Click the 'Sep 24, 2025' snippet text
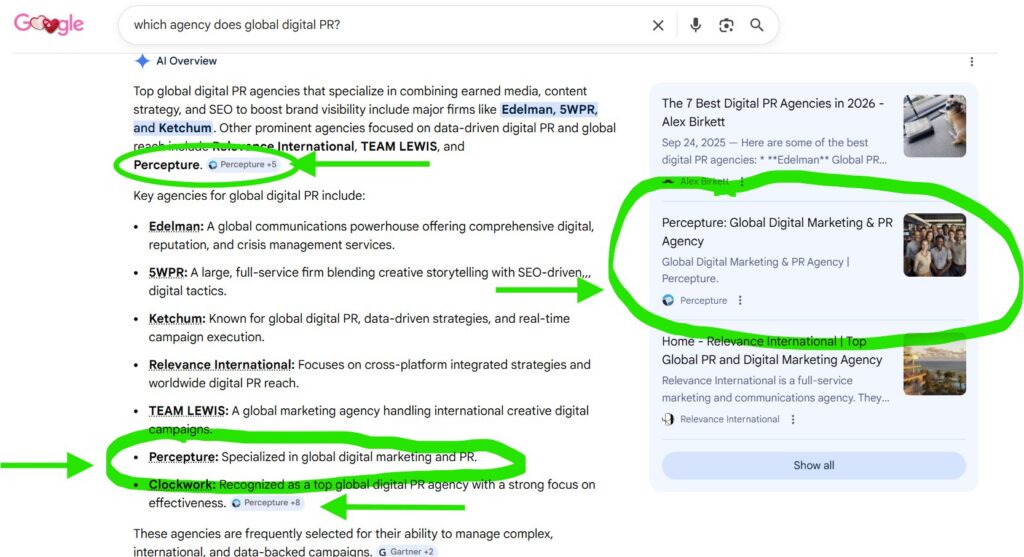The height and width of the screenshot is (557, 1024). tap(693, 142)
